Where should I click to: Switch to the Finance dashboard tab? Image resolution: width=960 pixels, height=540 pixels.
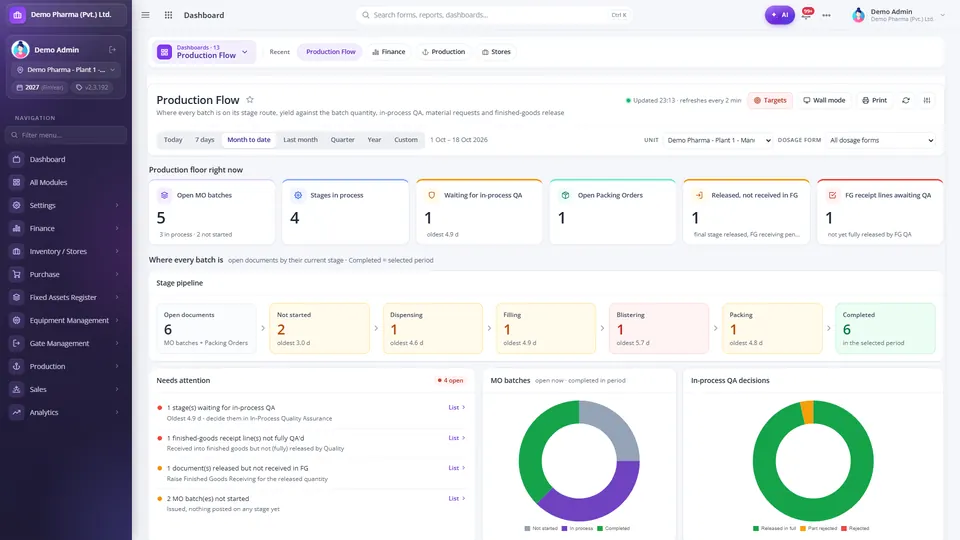[389, 52]
